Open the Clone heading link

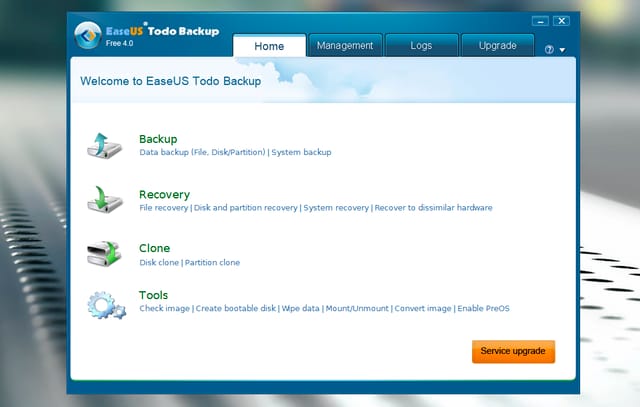click(154, 248)
